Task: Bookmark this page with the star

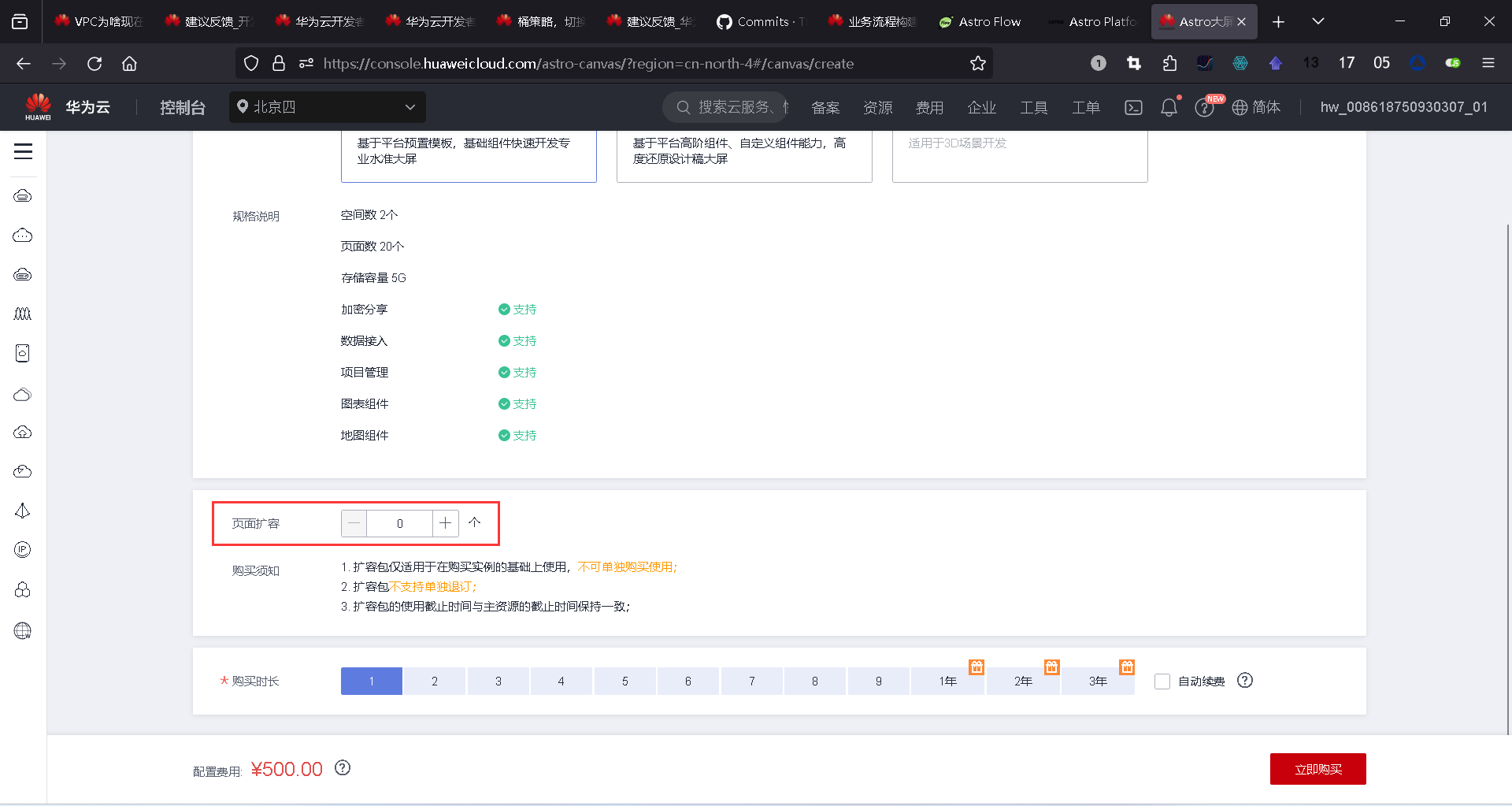Action: (978, 63)
